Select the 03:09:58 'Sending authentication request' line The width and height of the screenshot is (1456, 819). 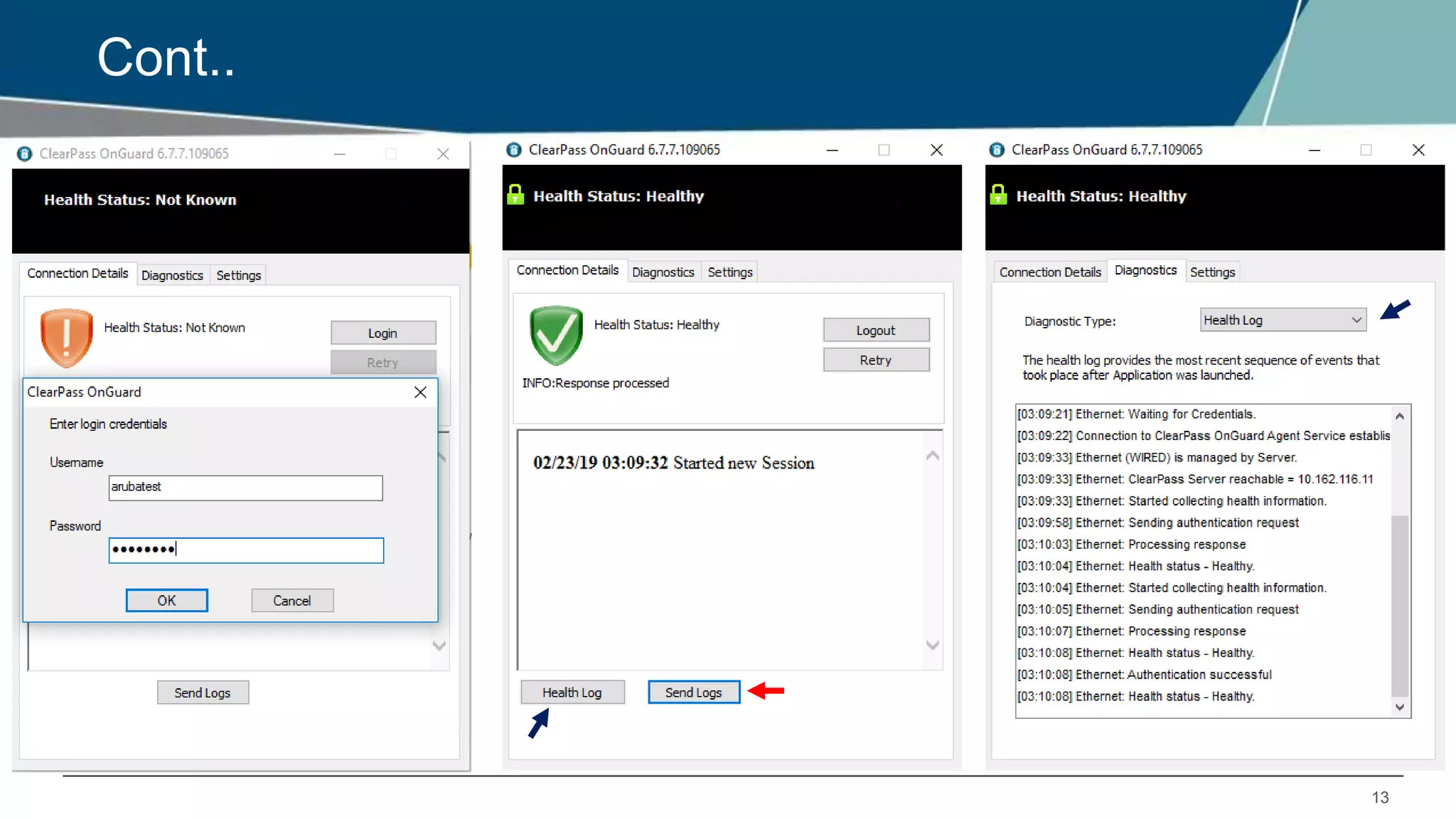[x=1157, y=523]
